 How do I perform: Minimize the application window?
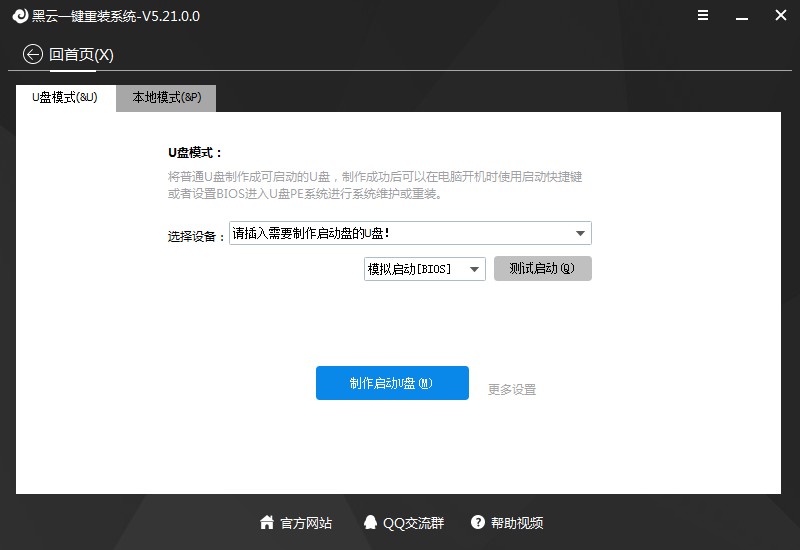pyautogui.click(x=742, y=16)
